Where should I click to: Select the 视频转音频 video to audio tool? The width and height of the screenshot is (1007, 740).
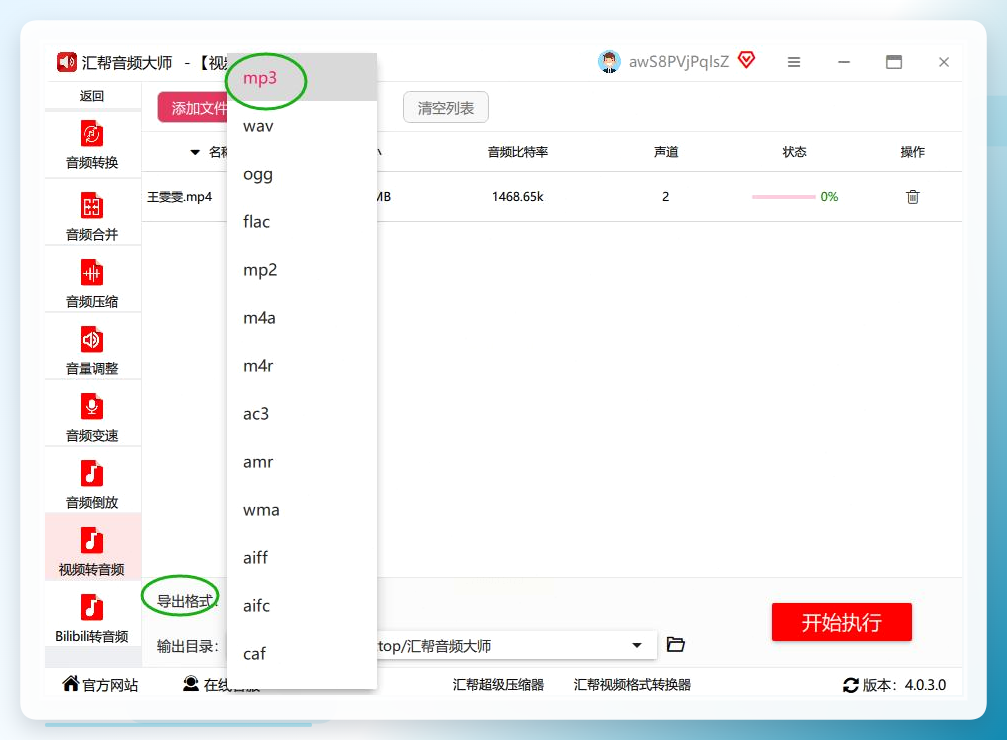tap(92, 548)
